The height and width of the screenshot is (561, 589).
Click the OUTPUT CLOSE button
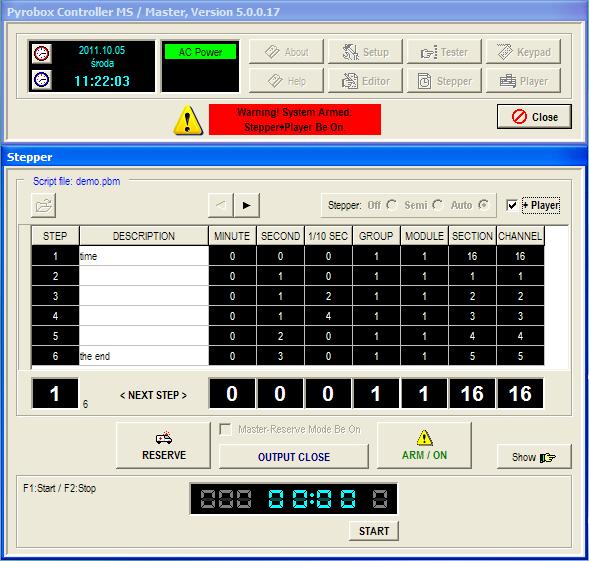coord(294,457)
